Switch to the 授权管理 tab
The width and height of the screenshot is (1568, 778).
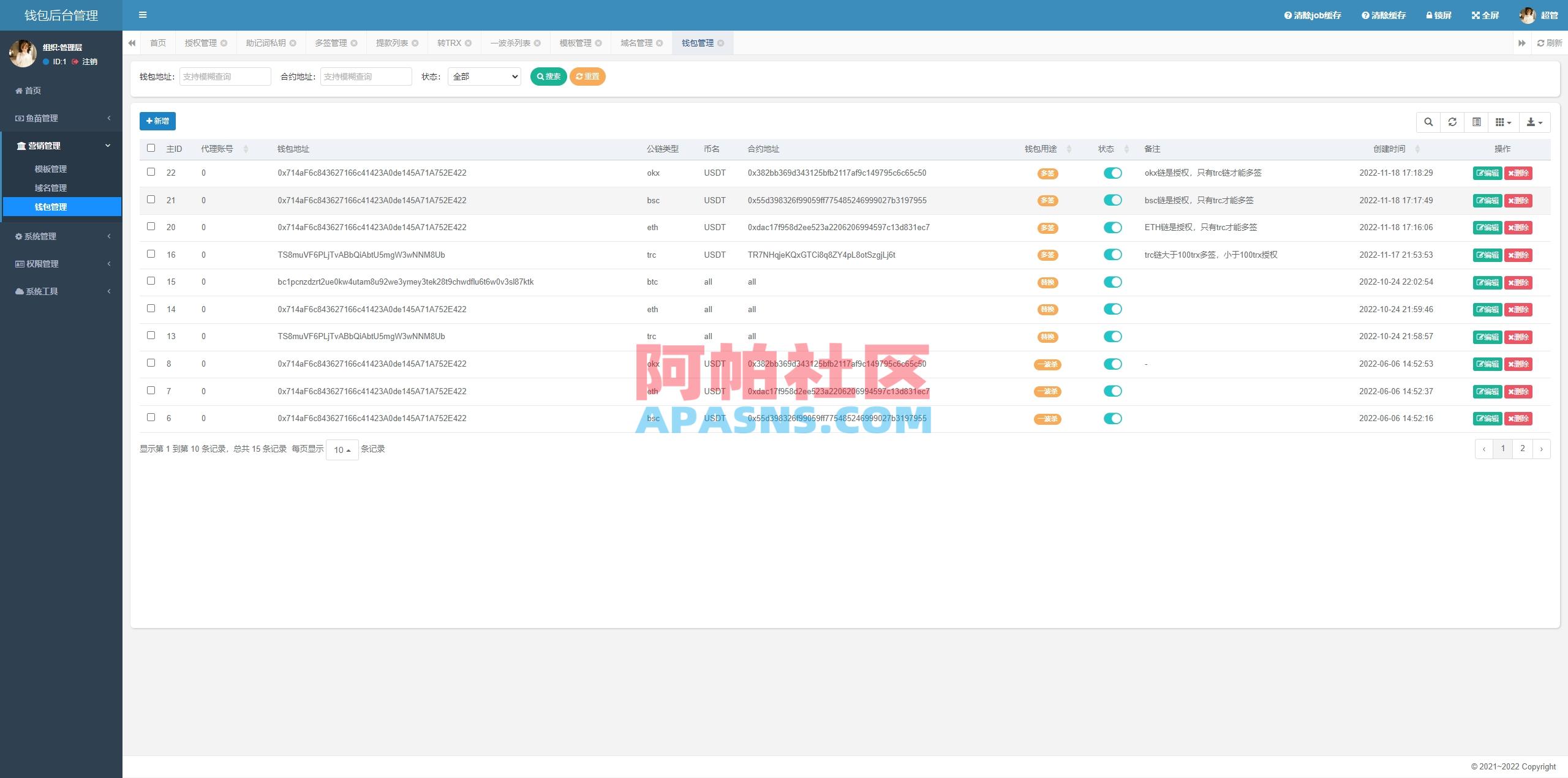[x=201, y=43]
